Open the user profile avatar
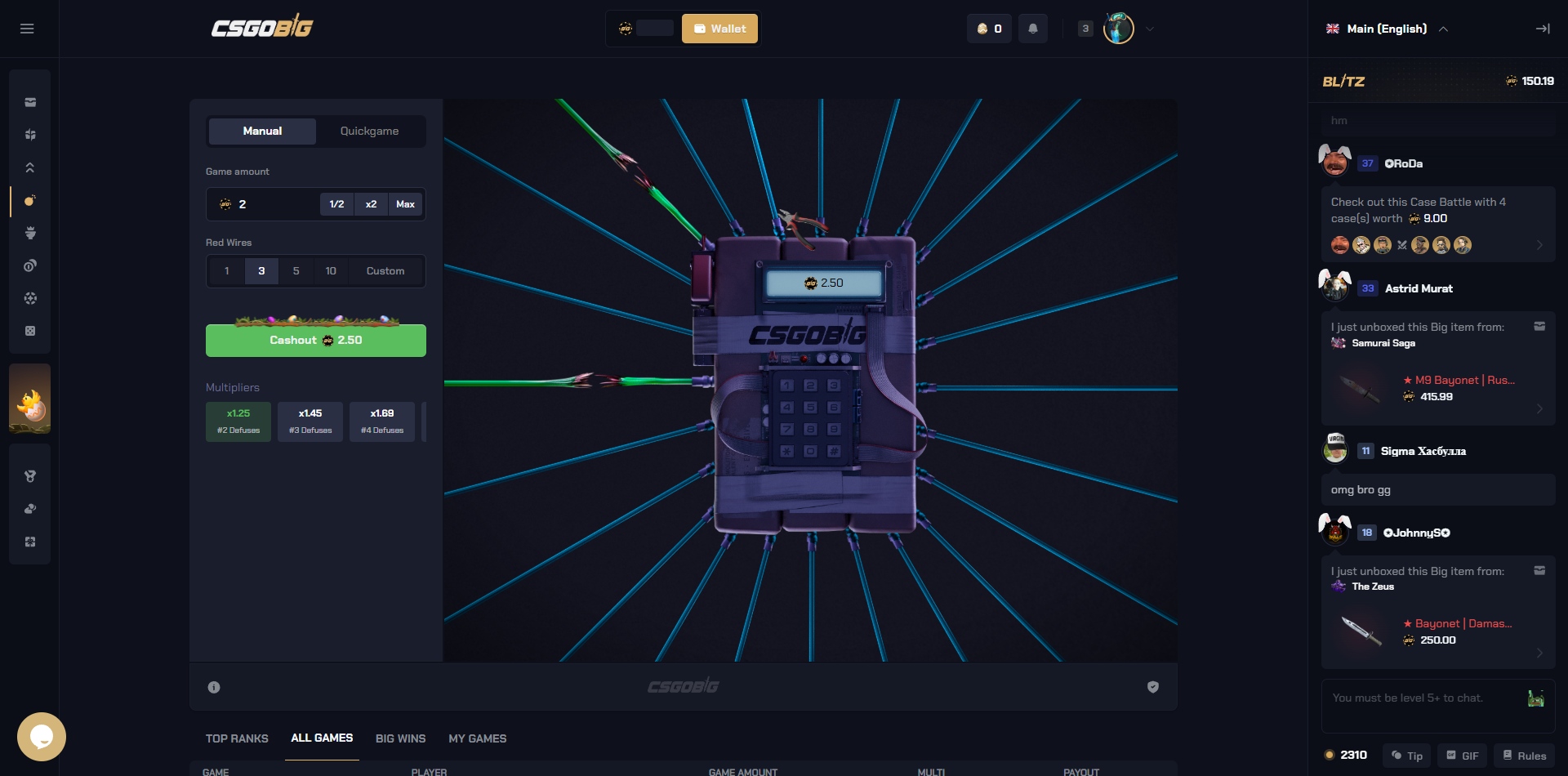Viewport: 1568px width, 776px height. (x=1118, y=28)
